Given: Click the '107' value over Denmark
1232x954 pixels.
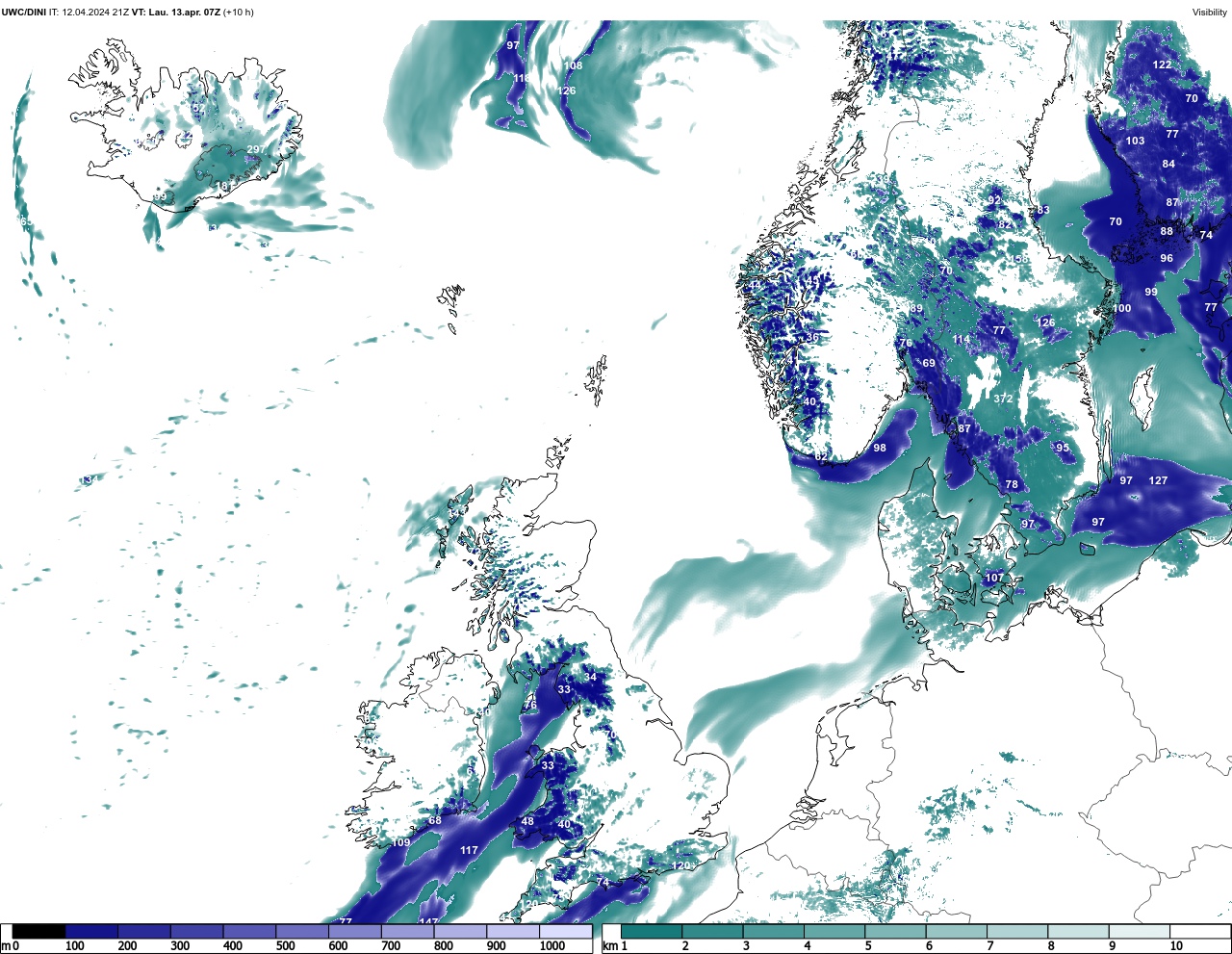Looking at the screenshot, I should coord(994,578).
